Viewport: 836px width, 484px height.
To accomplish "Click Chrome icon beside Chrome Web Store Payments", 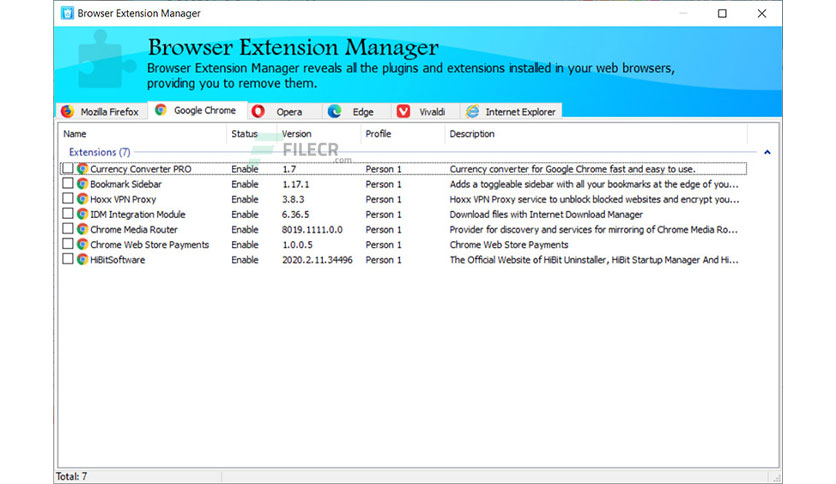I will click(x=82, y=245).
